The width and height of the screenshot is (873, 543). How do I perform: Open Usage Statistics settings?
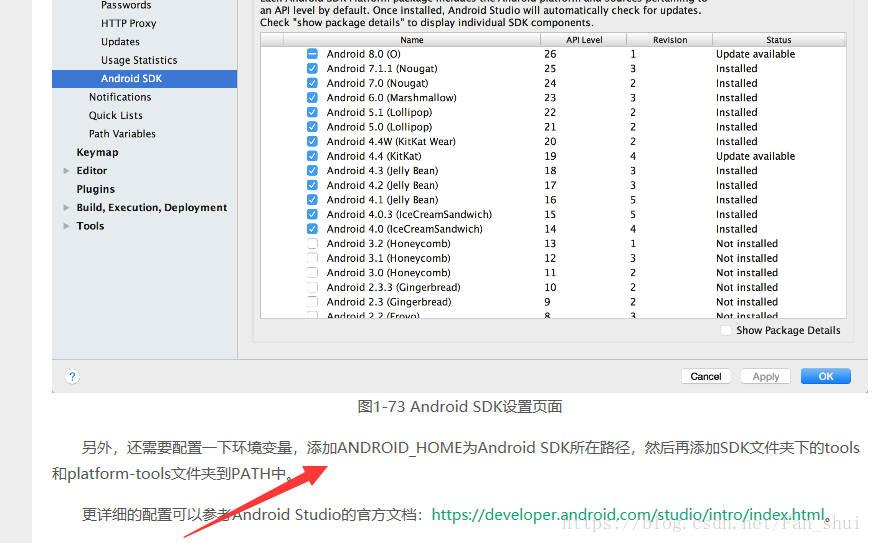pos(139,60)
